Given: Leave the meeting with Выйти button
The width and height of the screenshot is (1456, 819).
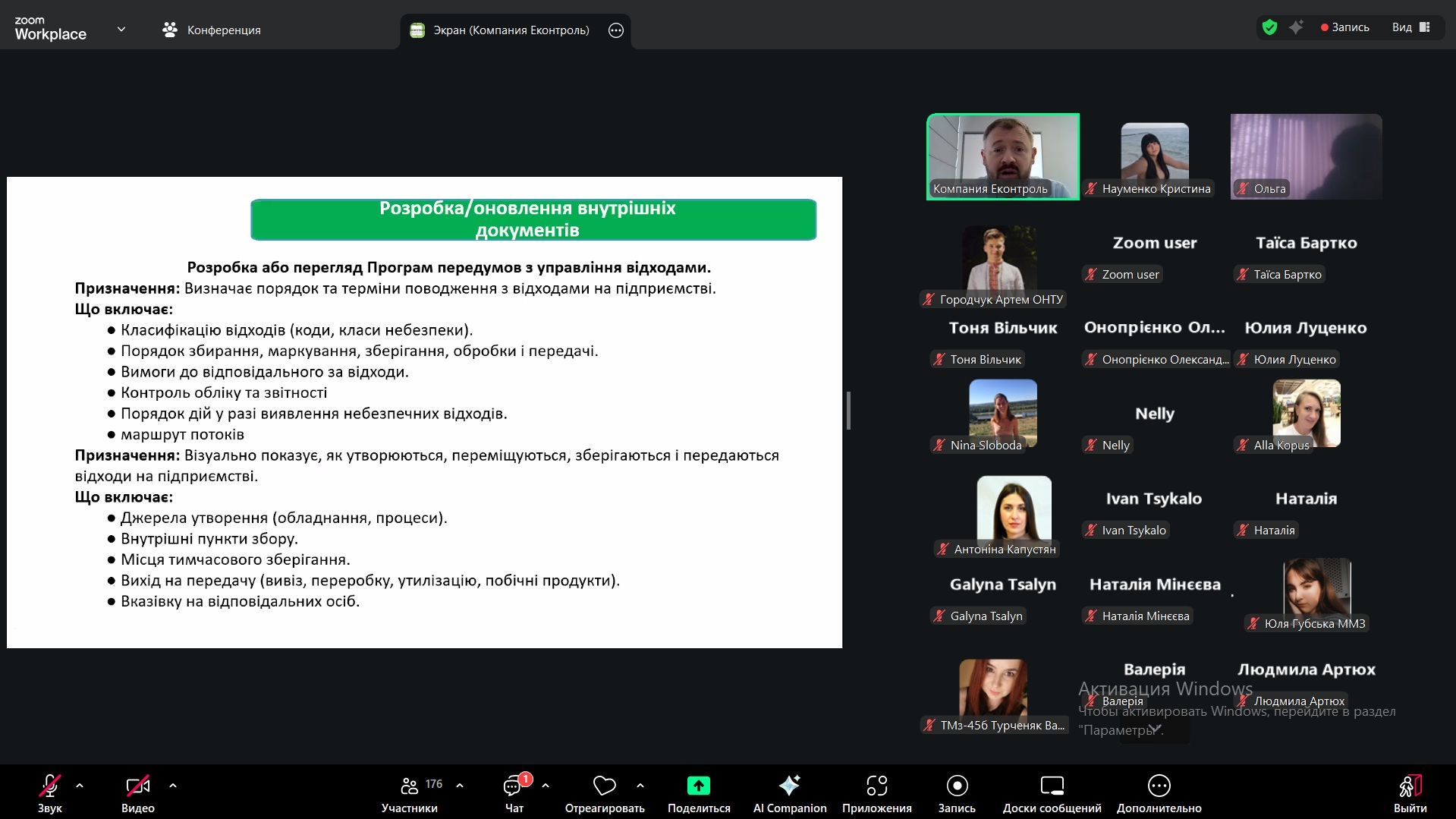Looking at the screenshot, I should [x=1410, y=793].
